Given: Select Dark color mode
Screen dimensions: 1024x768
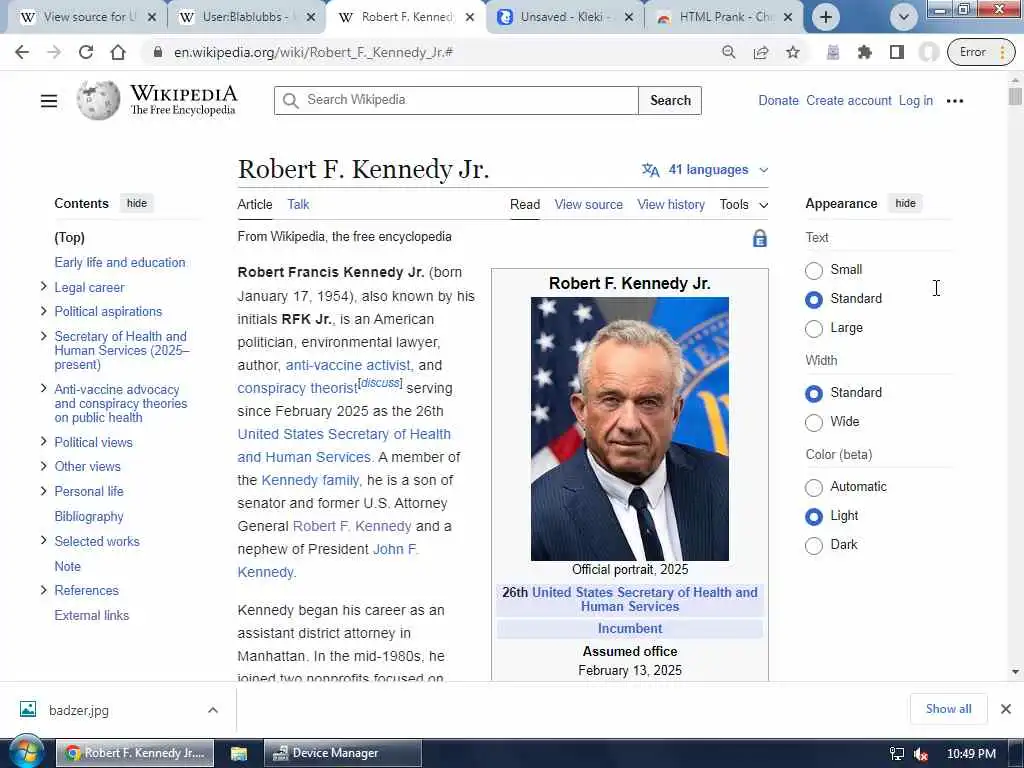Looking at the screenshot, I should pyautogui.click(x=814, y=545).
